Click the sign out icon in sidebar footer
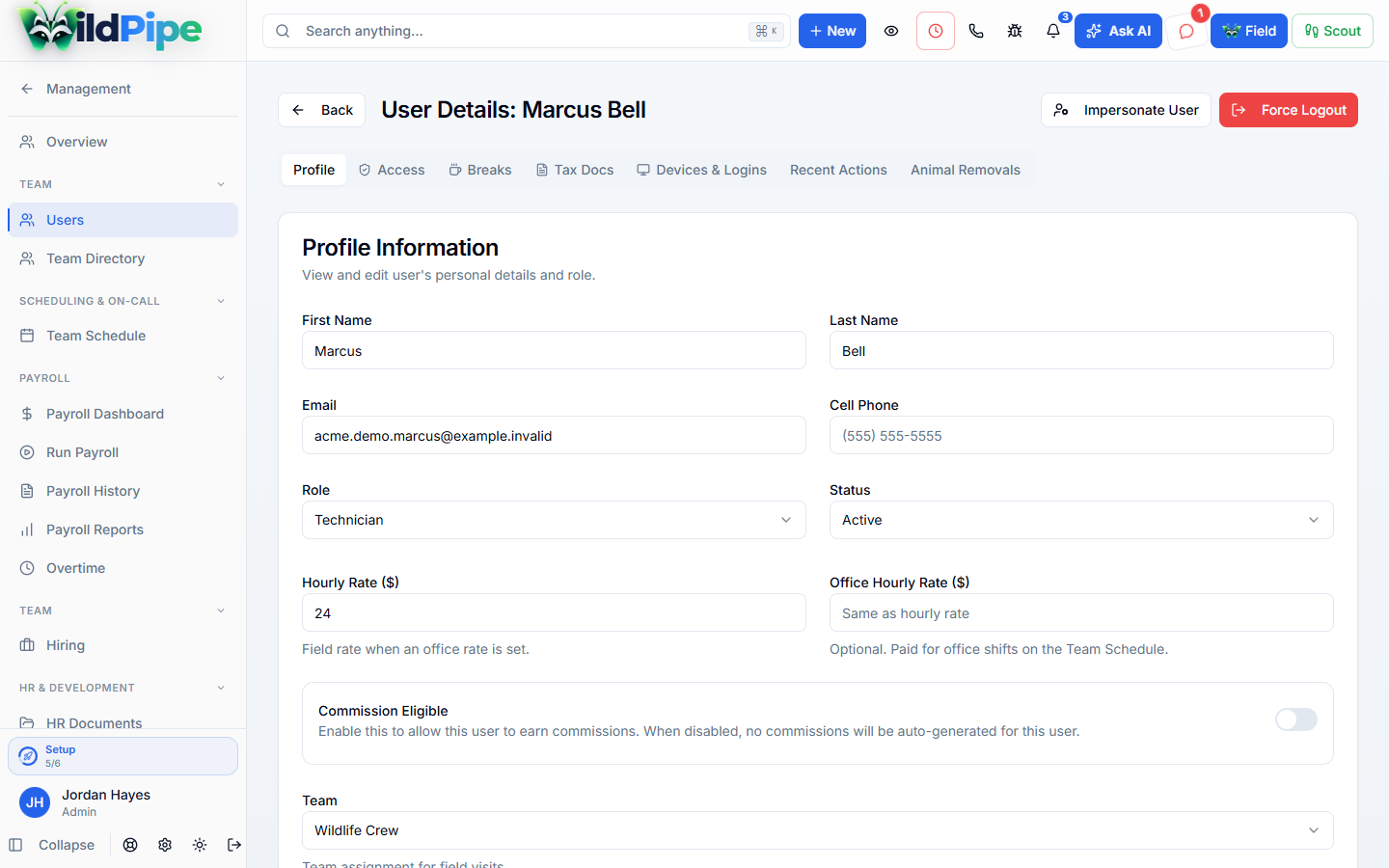1389x868 pixels. click(234, 845)
